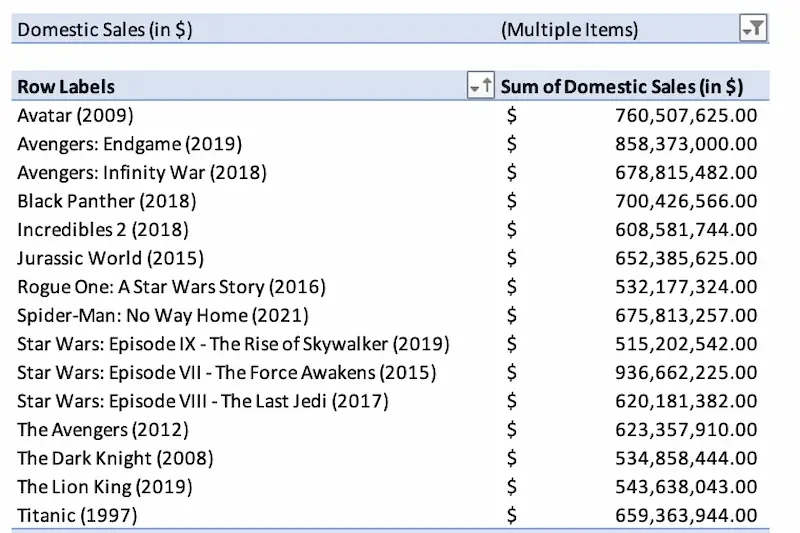Select the value 515,202,542.00
Screen dimensions: 800x533
tap(686, 344)
